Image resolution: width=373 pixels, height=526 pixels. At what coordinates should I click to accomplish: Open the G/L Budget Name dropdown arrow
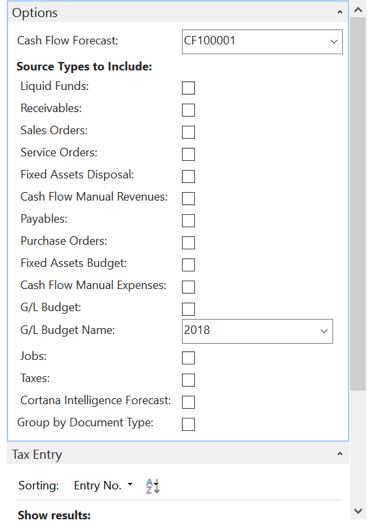[324, 331]
